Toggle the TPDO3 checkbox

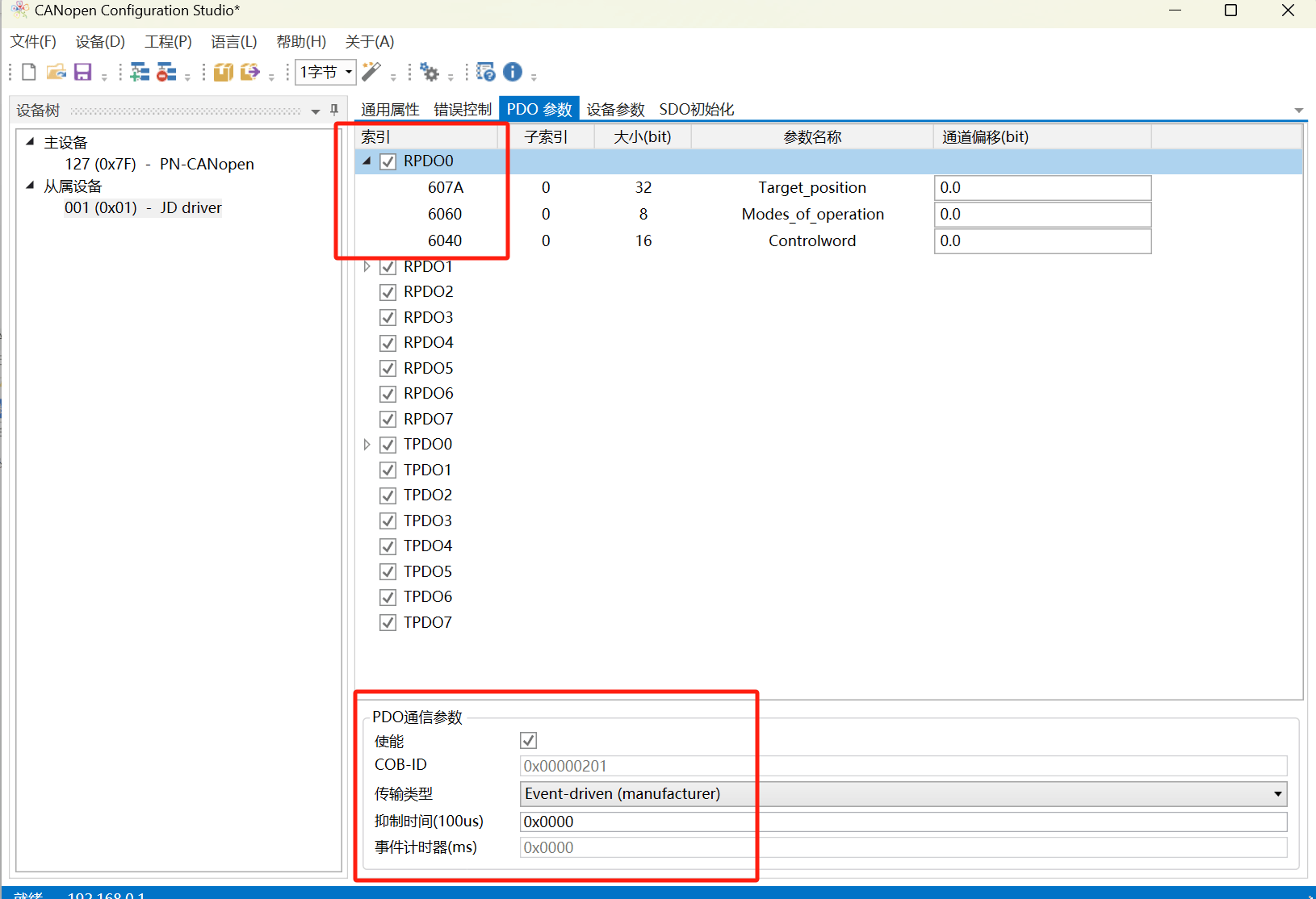[388, 521]
